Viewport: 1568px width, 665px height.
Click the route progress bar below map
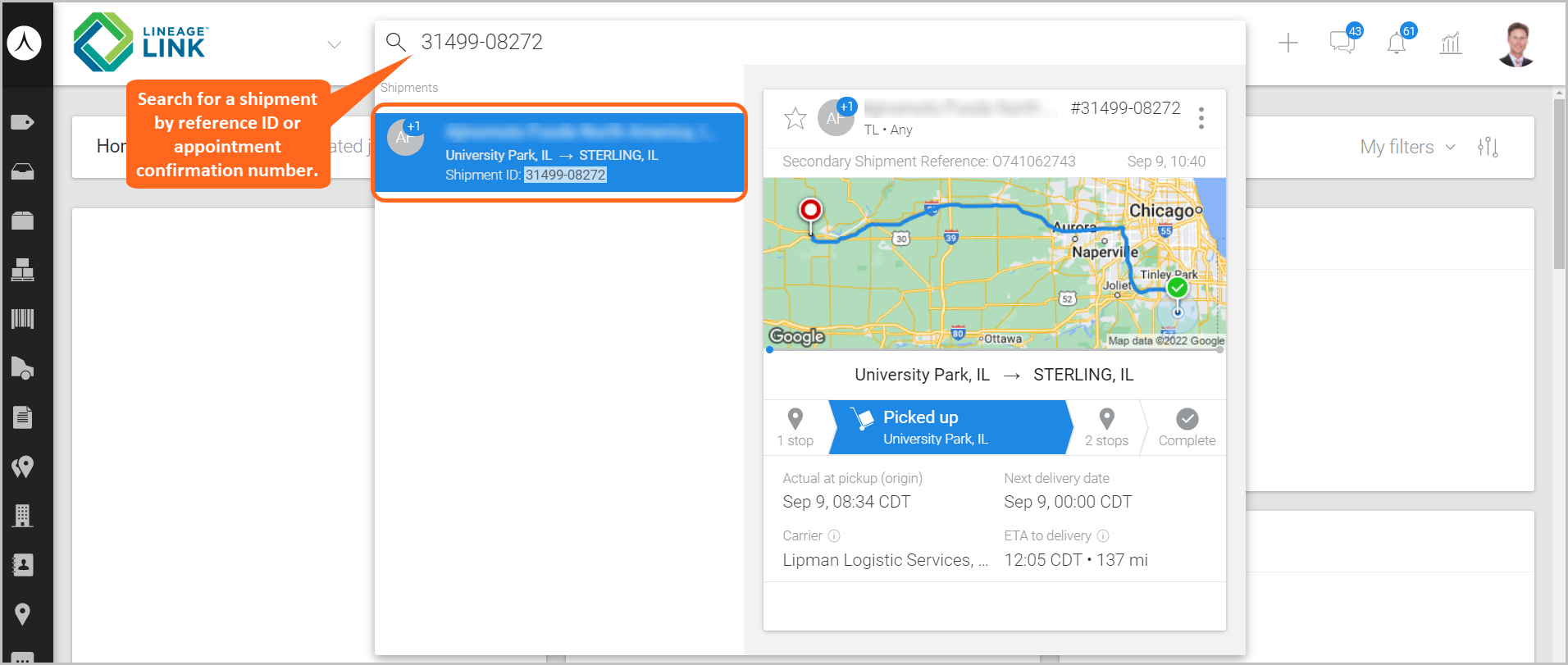995,350
